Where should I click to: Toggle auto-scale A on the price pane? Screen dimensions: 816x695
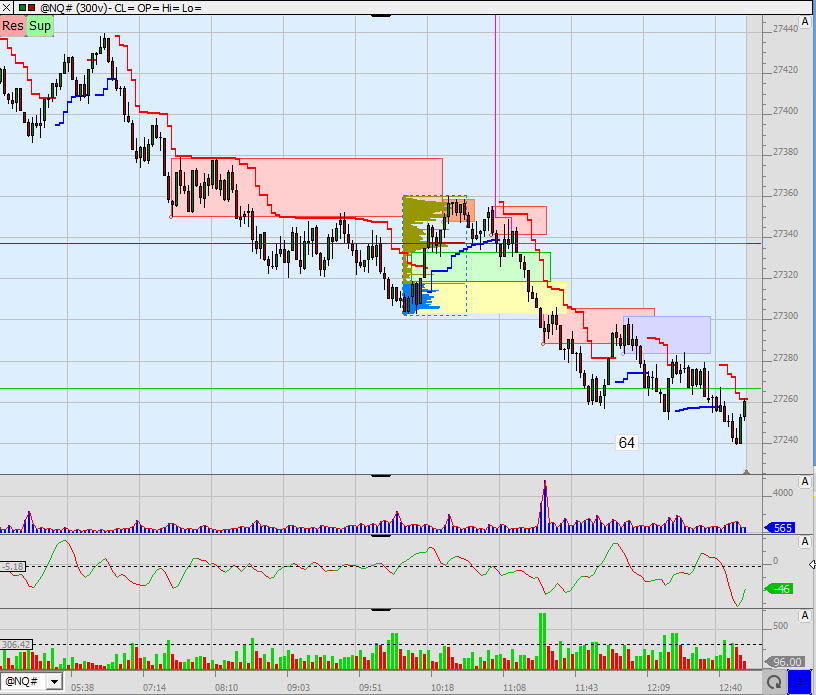(x=805, y=22)
